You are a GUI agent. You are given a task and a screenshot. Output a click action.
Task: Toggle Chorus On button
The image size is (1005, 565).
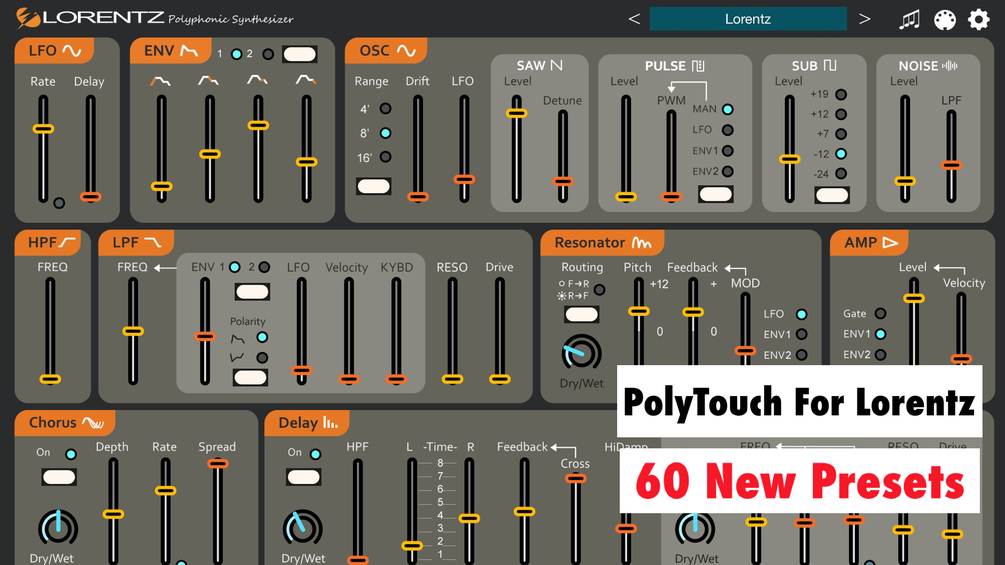59,477
